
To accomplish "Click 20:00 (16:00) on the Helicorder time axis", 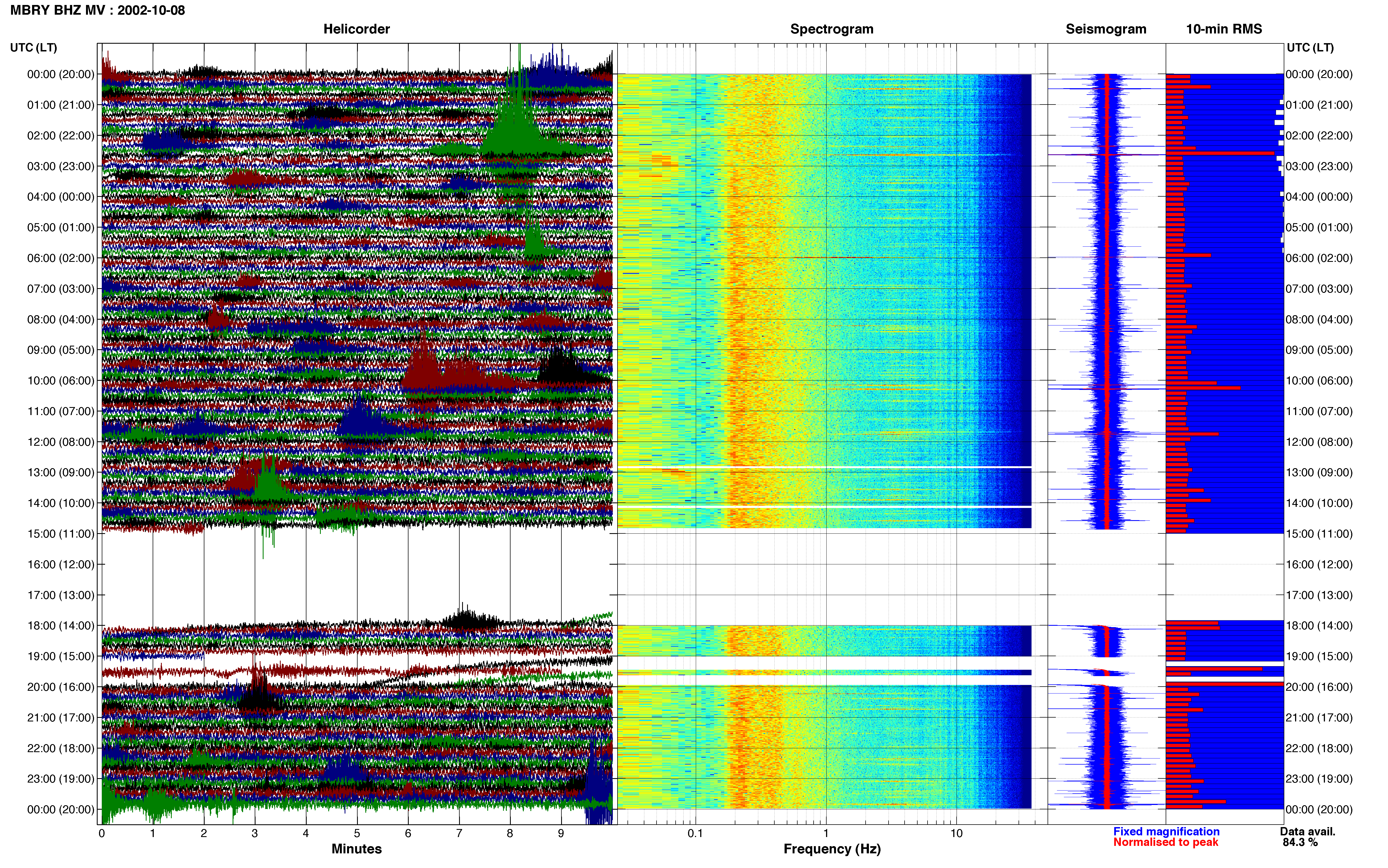I will [61, 687].
